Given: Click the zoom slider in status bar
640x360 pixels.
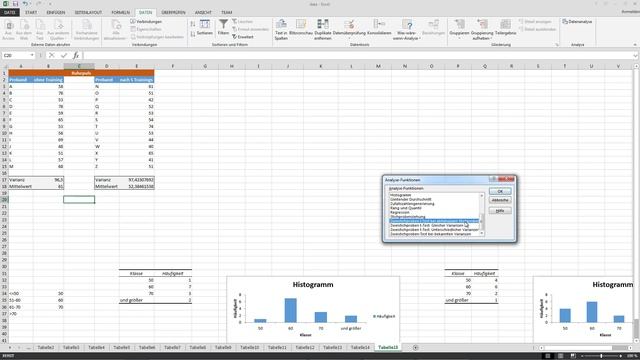Looking at the screenshot, I should [601, 356].
